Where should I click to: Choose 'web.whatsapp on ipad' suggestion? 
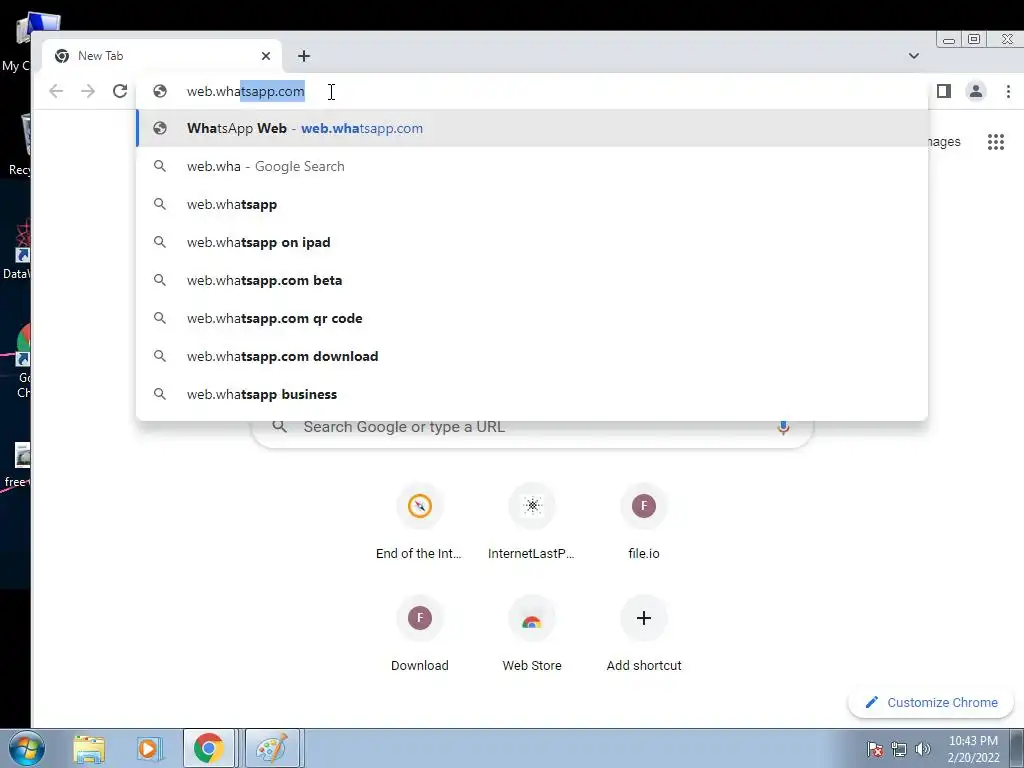tap(532, 242)
